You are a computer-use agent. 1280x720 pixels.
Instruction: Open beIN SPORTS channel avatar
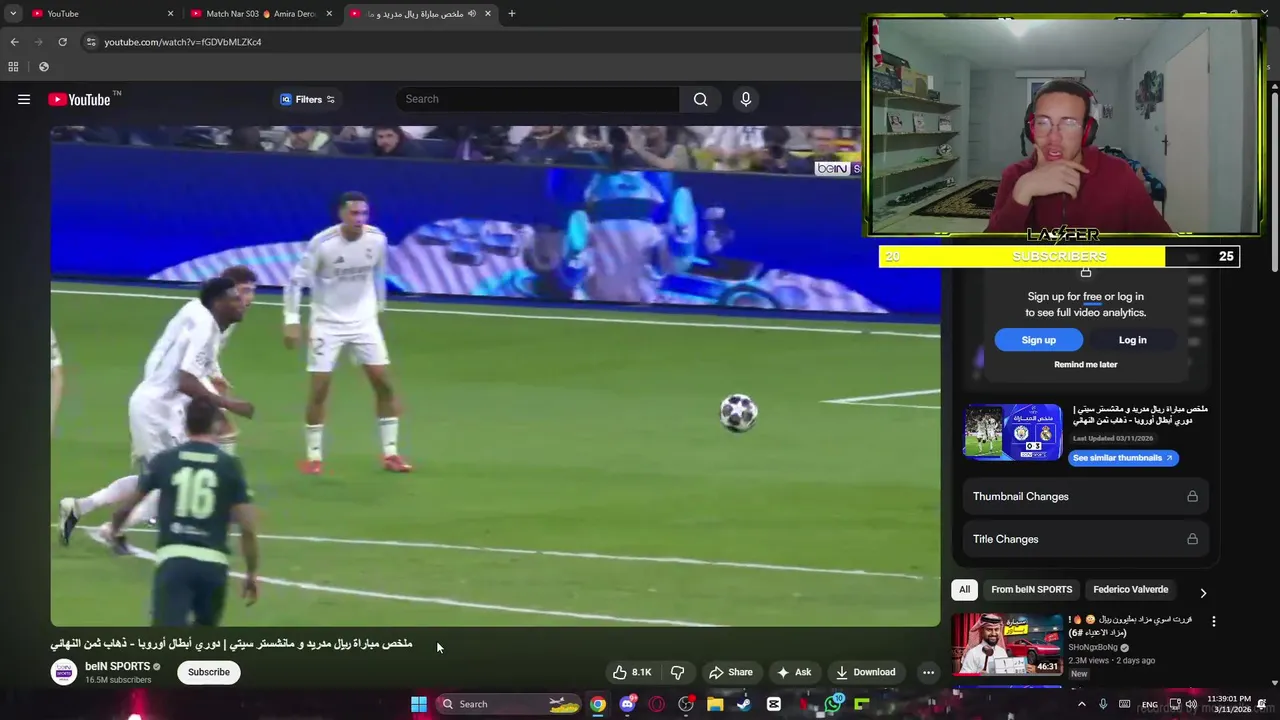[x=64, y=672]
